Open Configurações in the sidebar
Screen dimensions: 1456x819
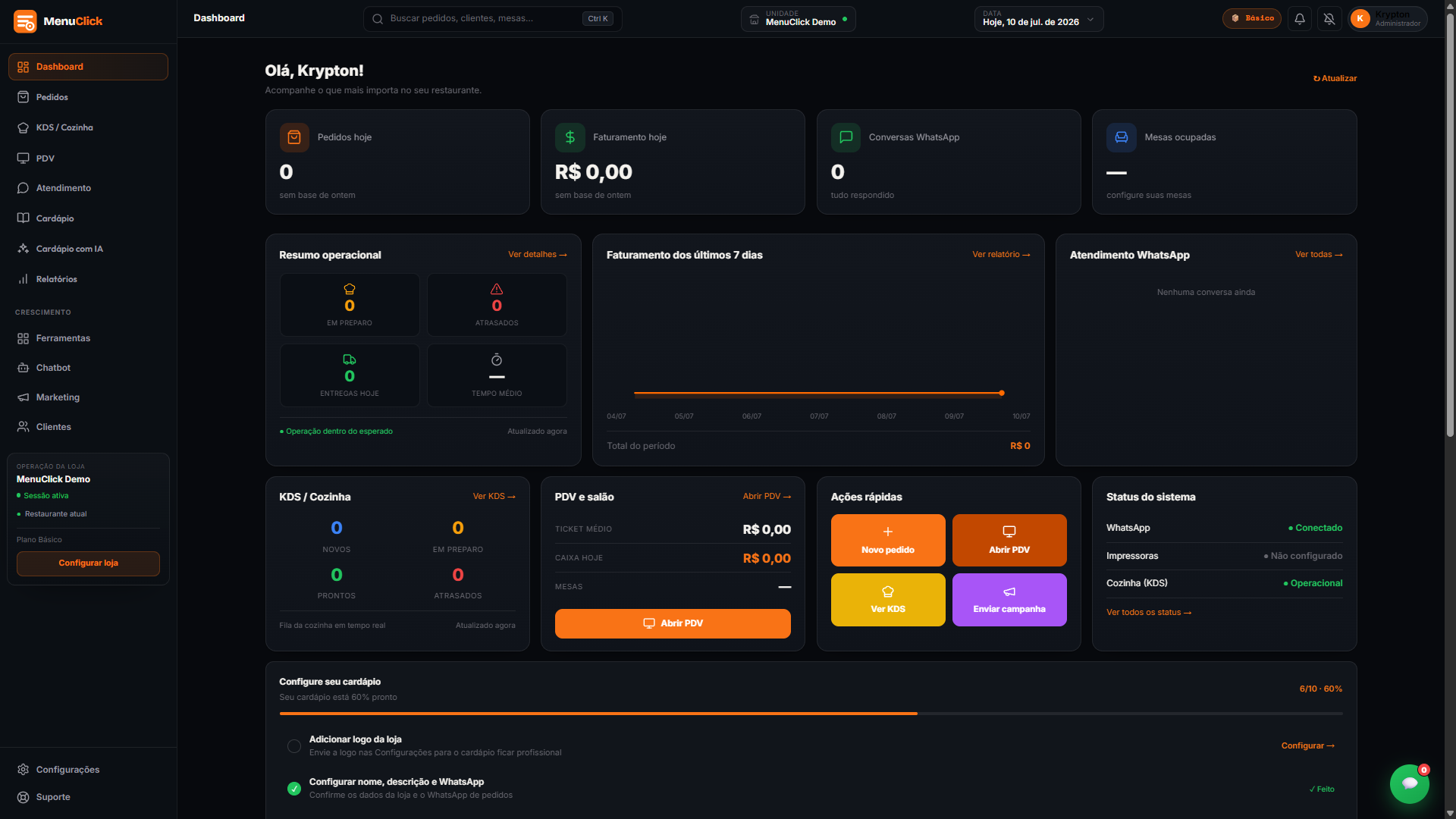coord(88,770)
